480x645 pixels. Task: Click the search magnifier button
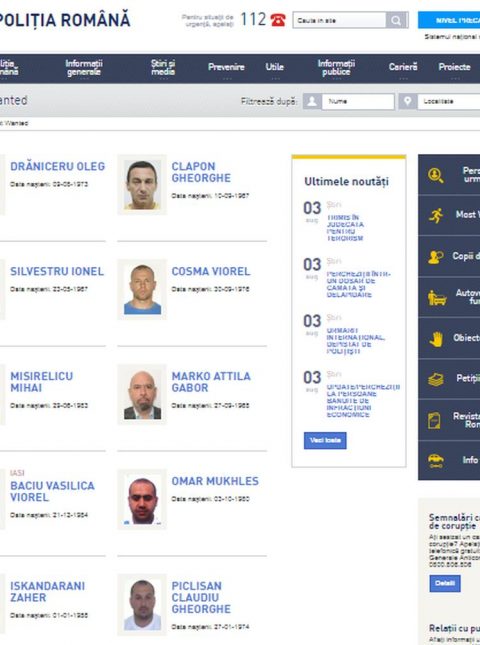(x=396, y=20)
